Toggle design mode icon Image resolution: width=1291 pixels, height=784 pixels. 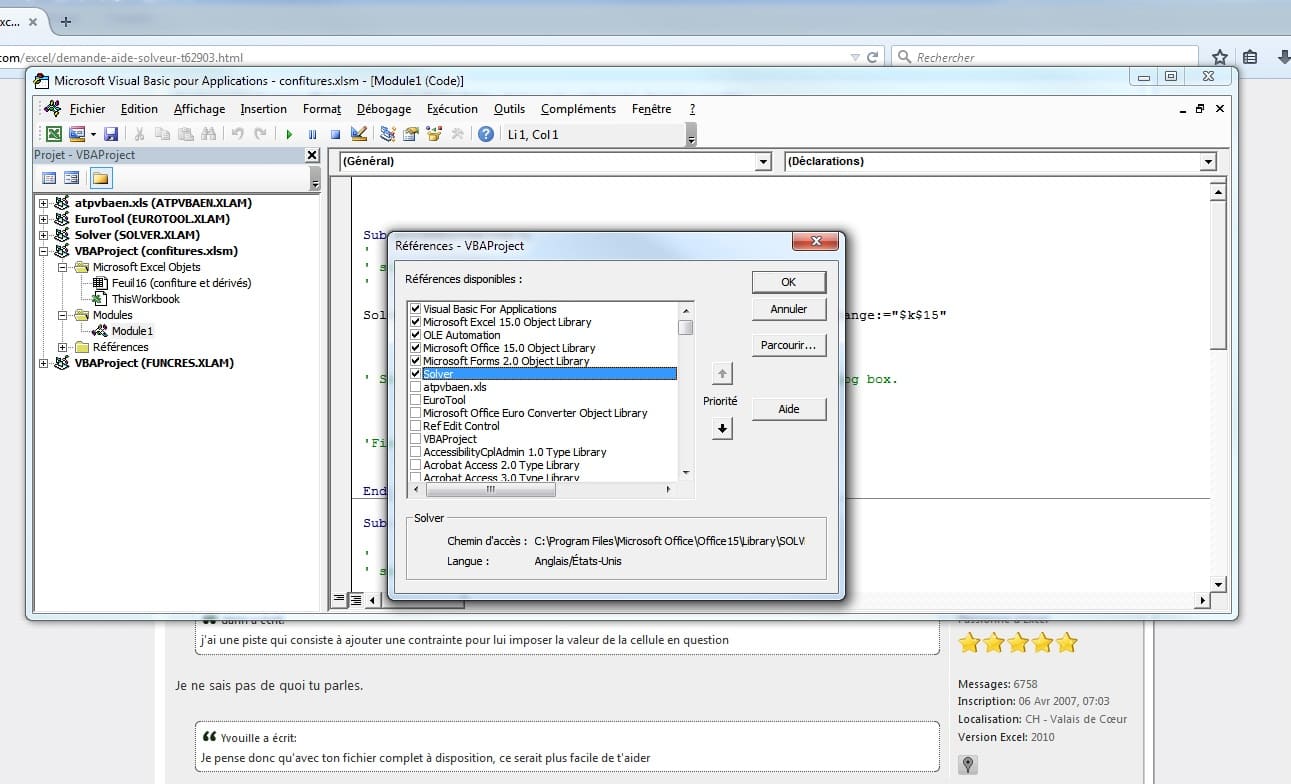click(x=359, y=134)
